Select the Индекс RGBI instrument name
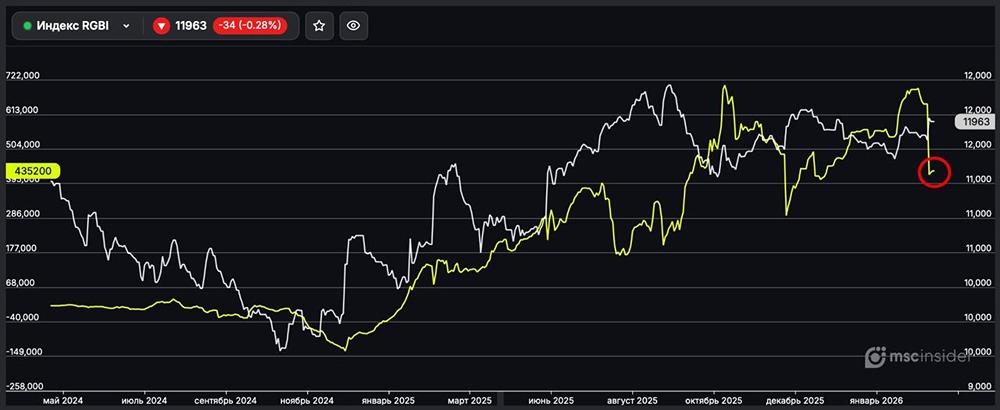 click(73, 27)
